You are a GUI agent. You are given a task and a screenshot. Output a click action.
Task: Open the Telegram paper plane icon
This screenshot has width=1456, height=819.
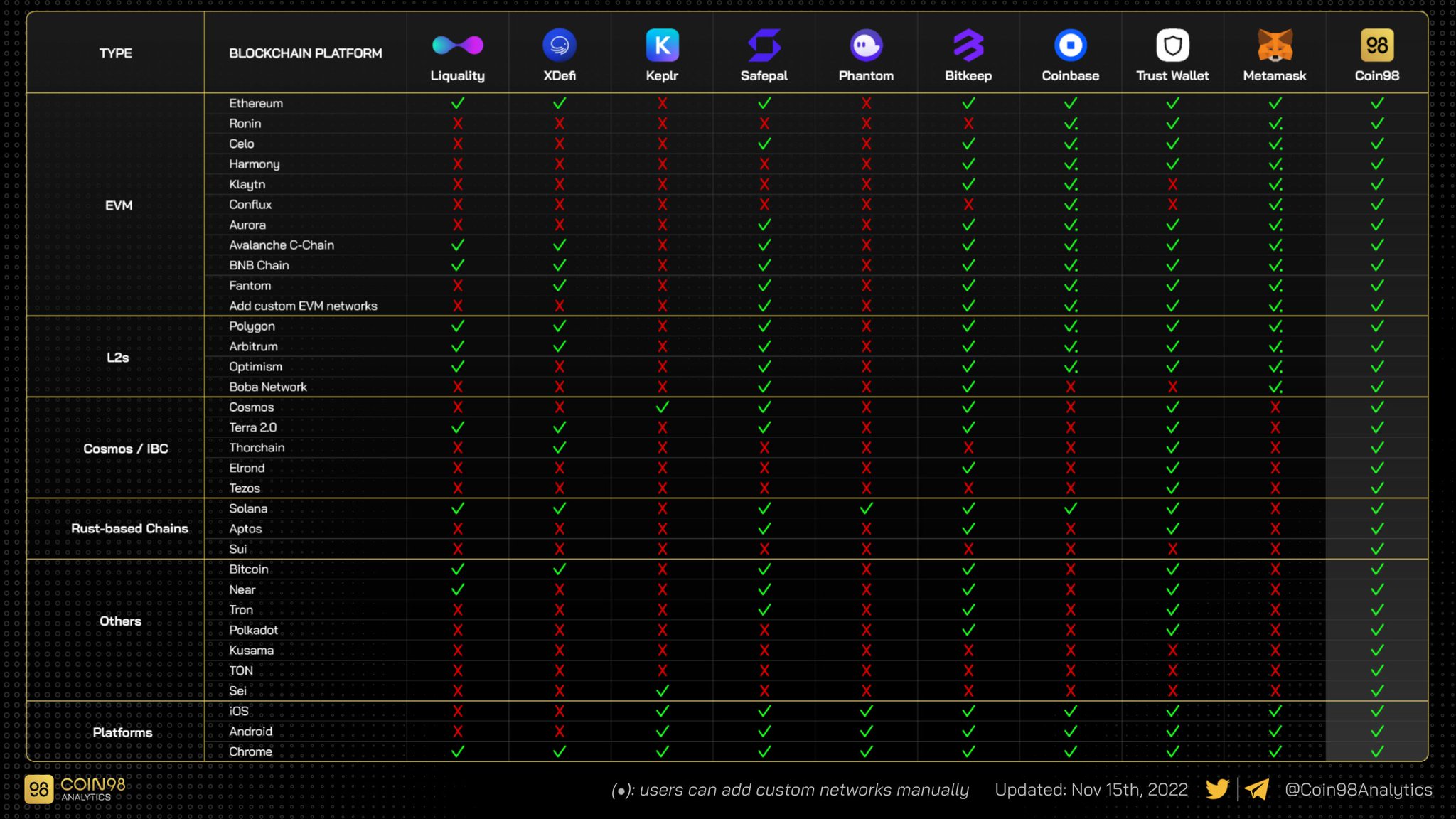(1257, 789)
